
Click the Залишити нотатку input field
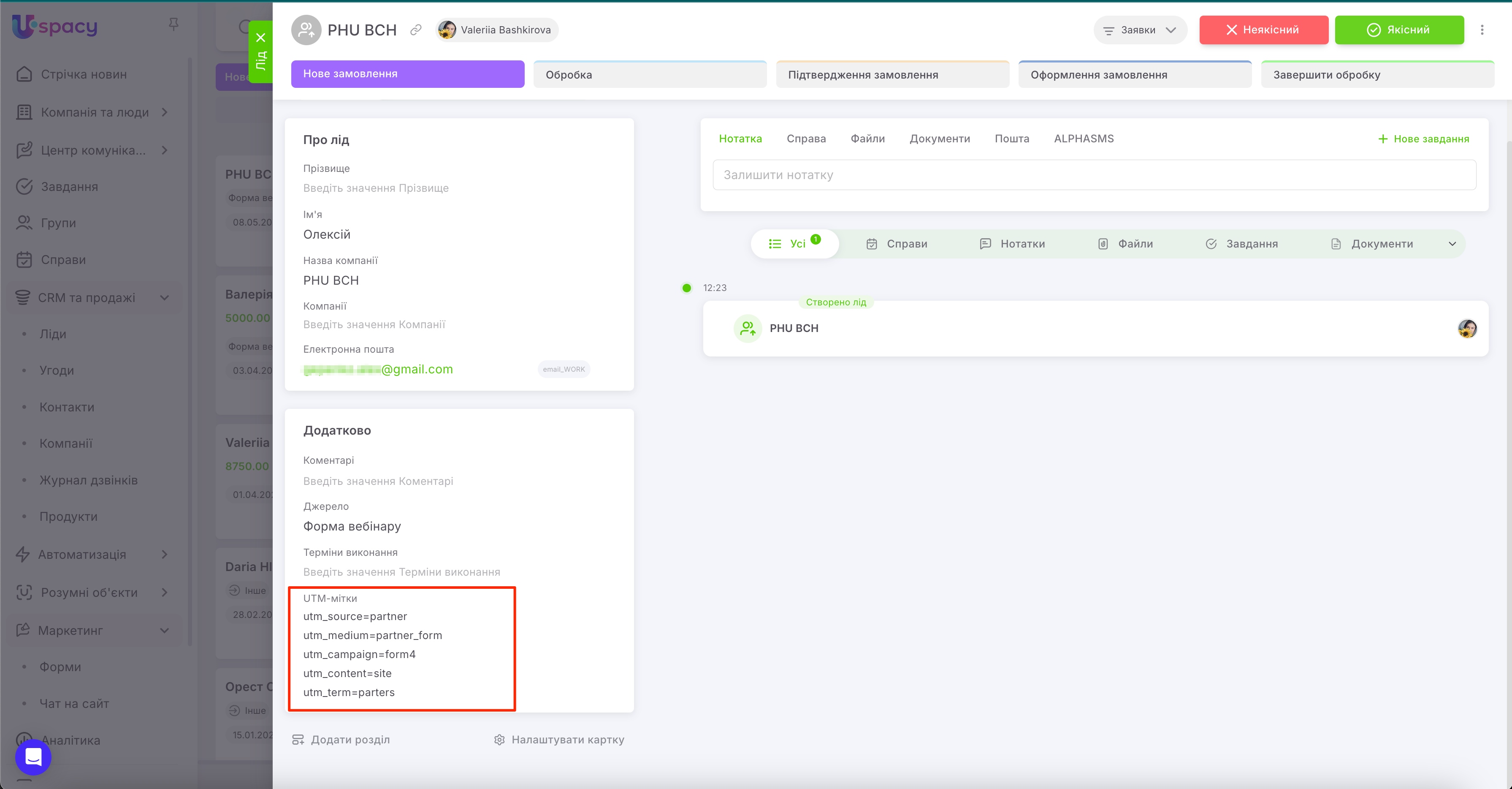pos(1094,175)
